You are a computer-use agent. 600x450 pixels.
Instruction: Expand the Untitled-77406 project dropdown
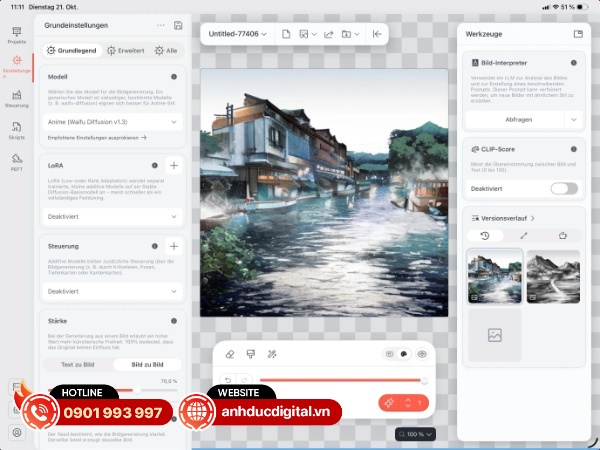coord(238,34)
